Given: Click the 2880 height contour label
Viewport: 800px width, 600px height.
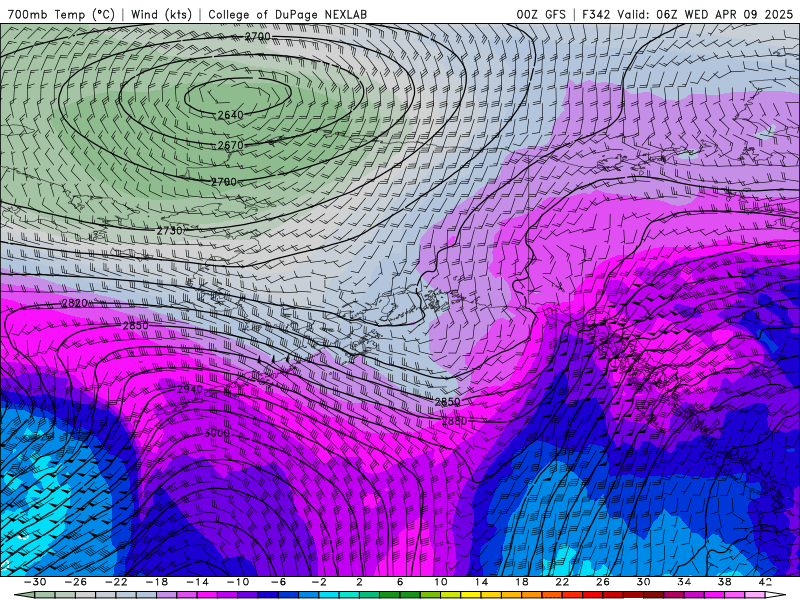Looking at the screenshot, I should (454, 421).
